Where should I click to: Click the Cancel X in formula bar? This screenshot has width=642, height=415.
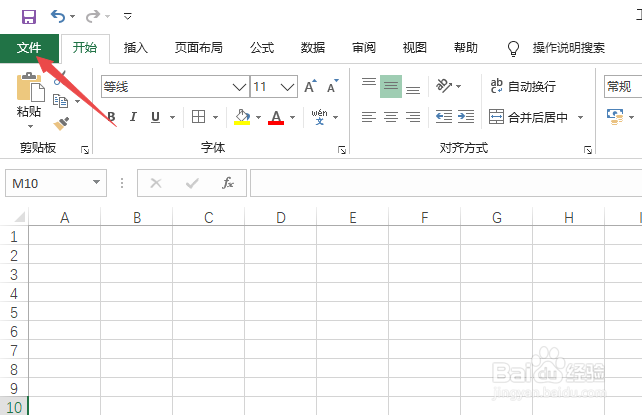[x=156, y=183]
